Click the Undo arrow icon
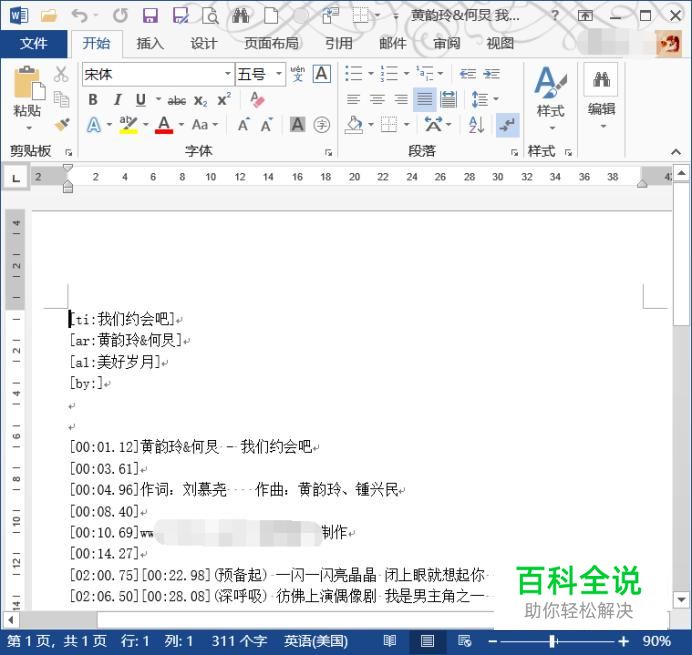The width and height of the screenshot is (692, 655). click(x=79, y=16)
